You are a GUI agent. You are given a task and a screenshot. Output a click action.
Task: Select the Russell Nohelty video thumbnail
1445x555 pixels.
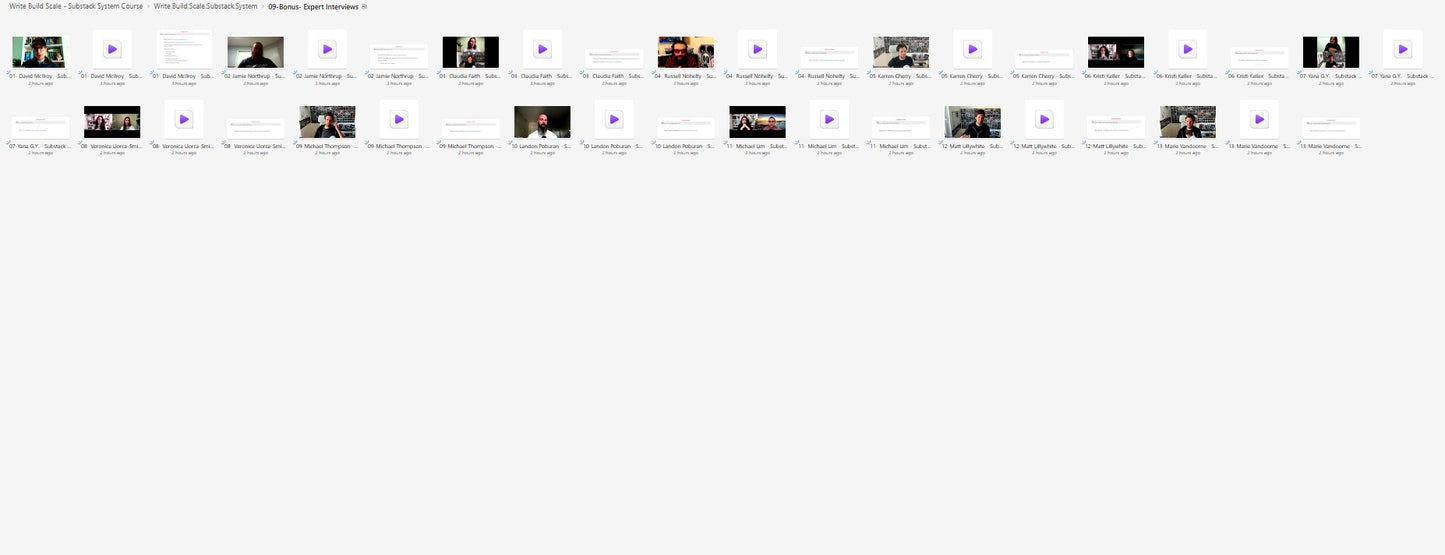pos(686,52)
